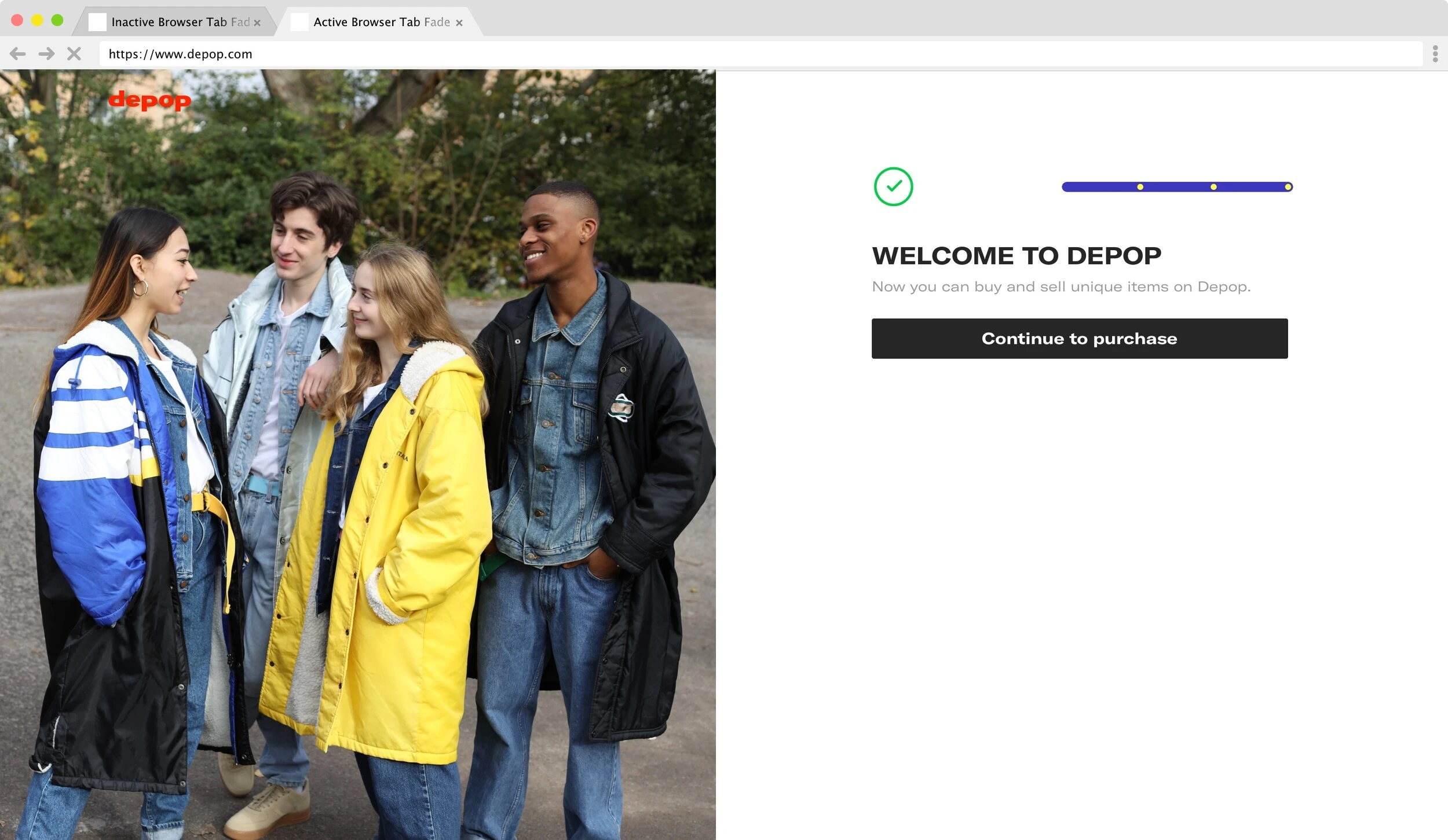
Task: Click the red depop logo
Action: click(149, 100)
